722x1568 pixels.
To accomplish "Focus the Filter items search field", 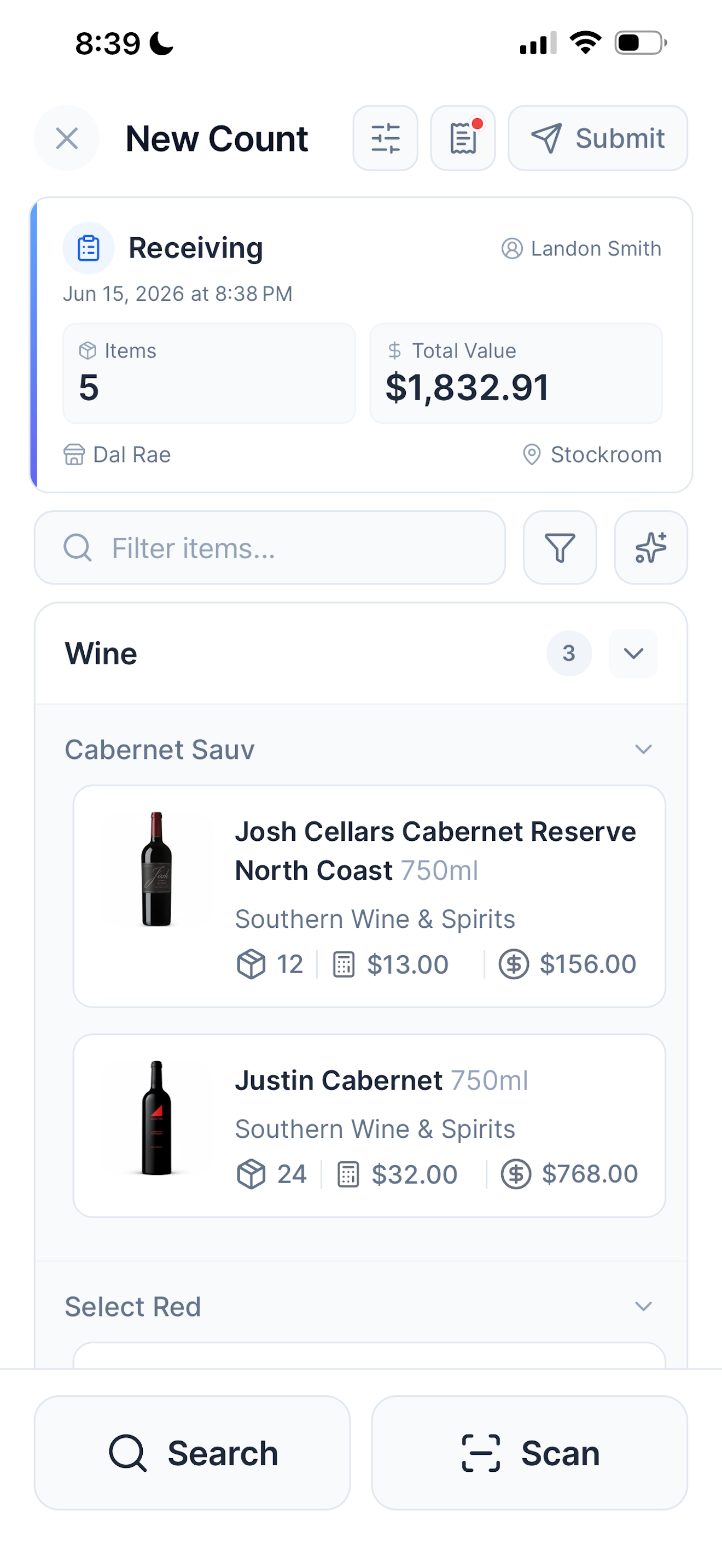I will coord(270,547).
